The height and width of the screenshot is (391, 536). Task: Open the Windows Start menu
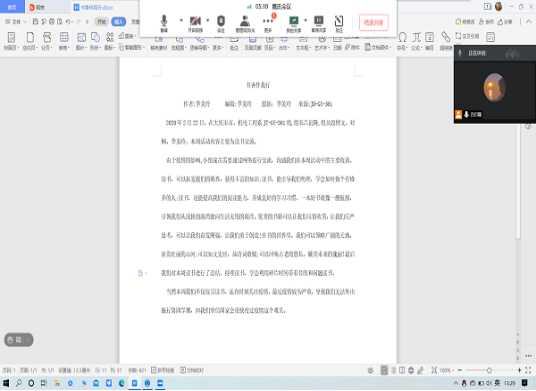6,383
